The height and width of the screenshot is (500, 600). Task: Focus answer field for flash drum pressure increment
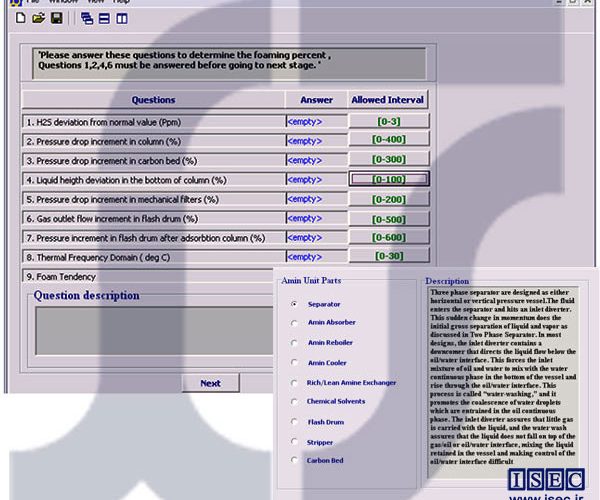[316, 238]
